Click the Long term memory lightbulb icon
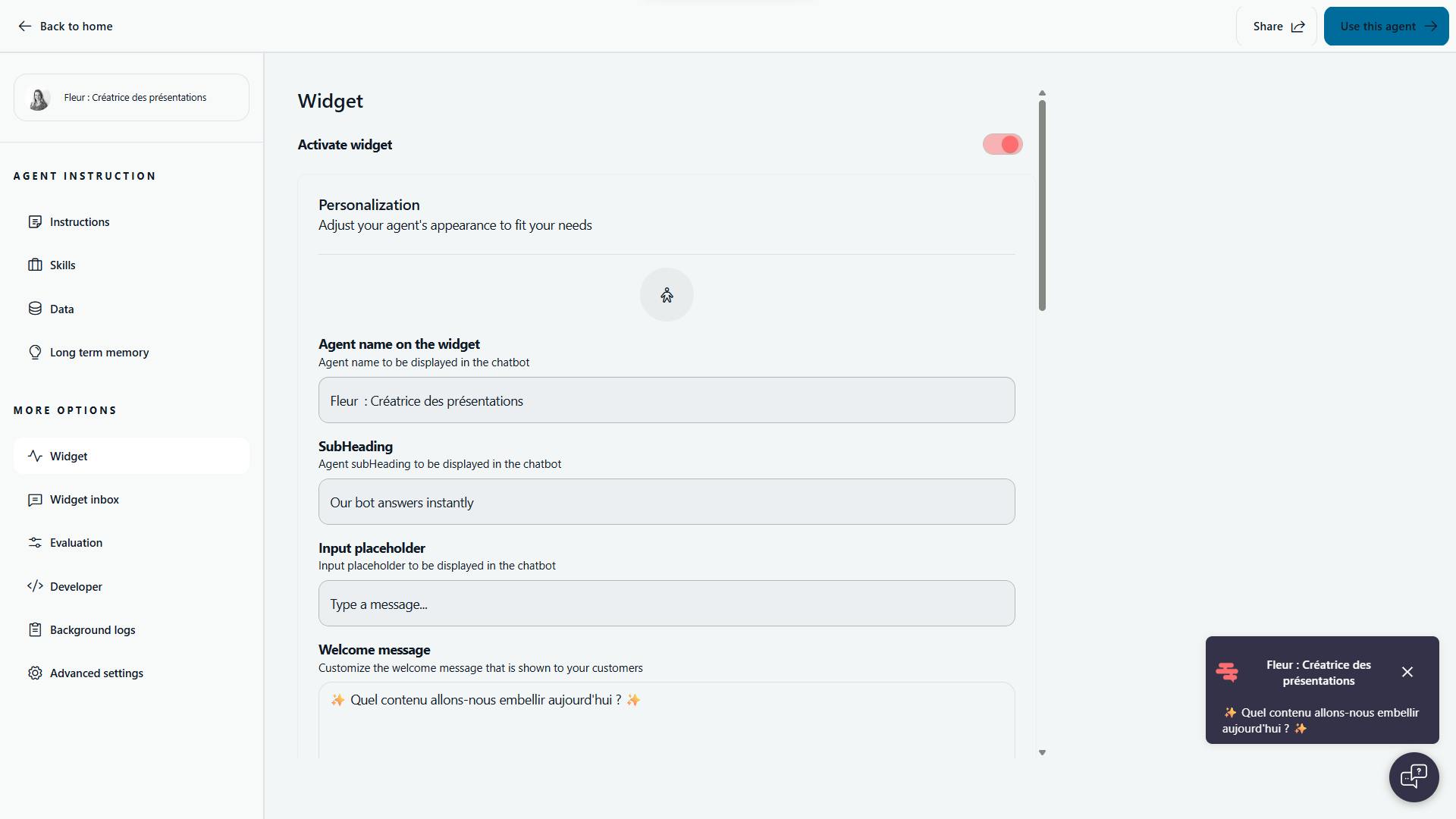The width and height of the screenshot is (1456, 819). click(x=35, y=353)
